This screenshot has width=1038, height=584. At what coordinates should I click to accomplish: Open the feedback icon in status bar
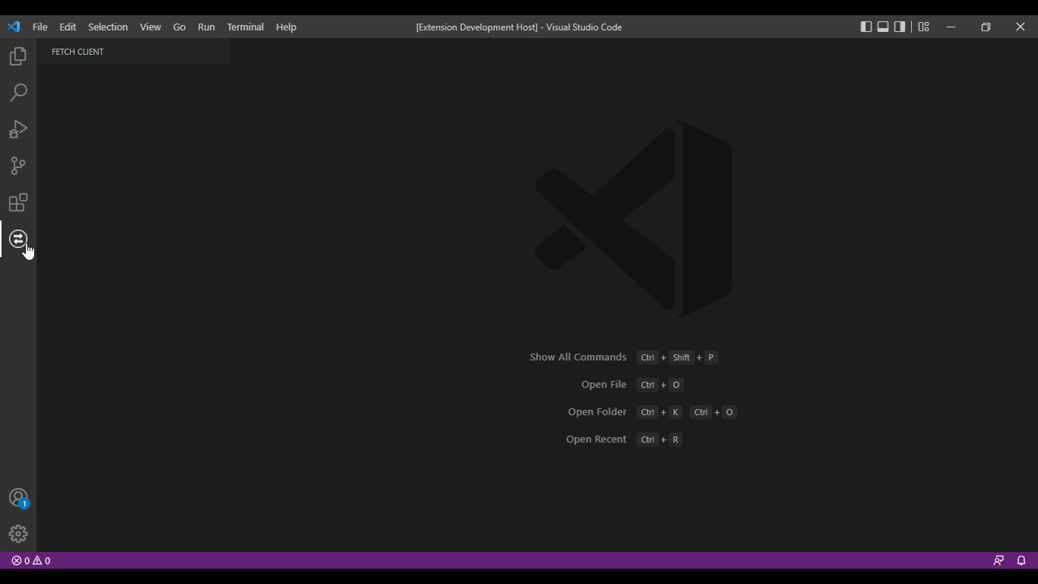point(998,560)
